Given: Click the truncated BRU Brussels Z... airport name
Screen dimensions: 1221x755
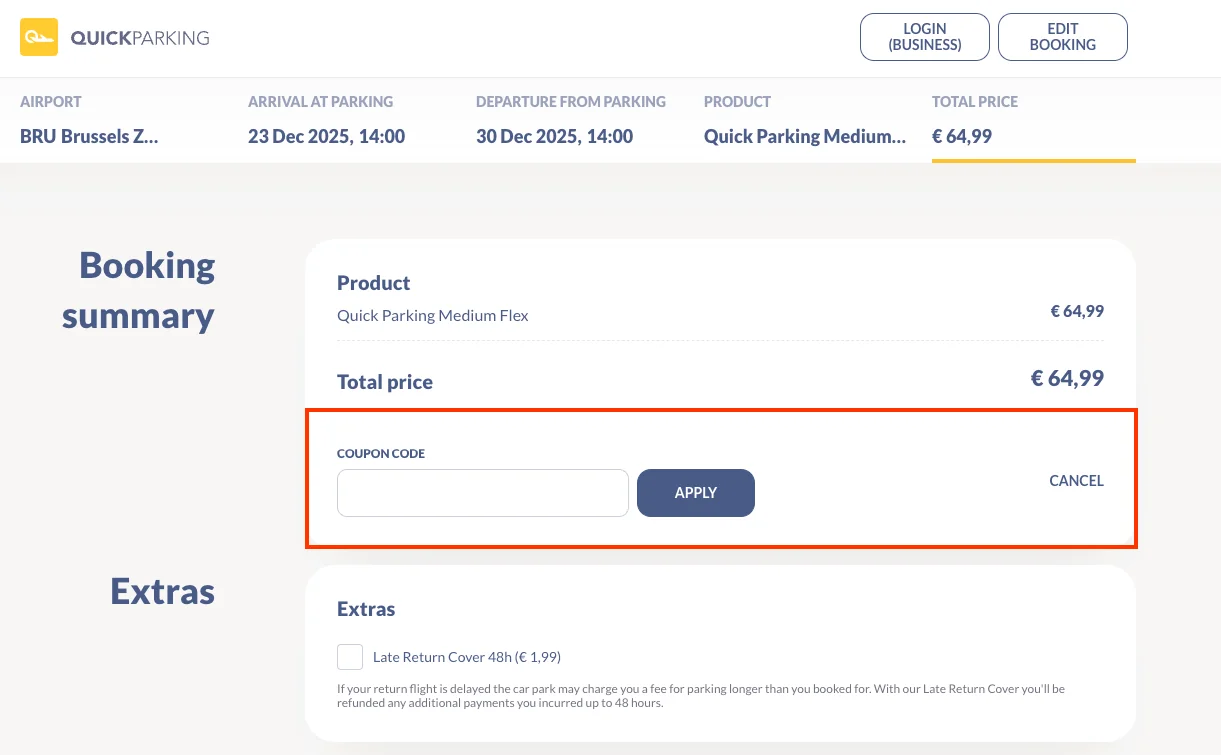Looking at the screenshot, I should [x=89, y=136].
